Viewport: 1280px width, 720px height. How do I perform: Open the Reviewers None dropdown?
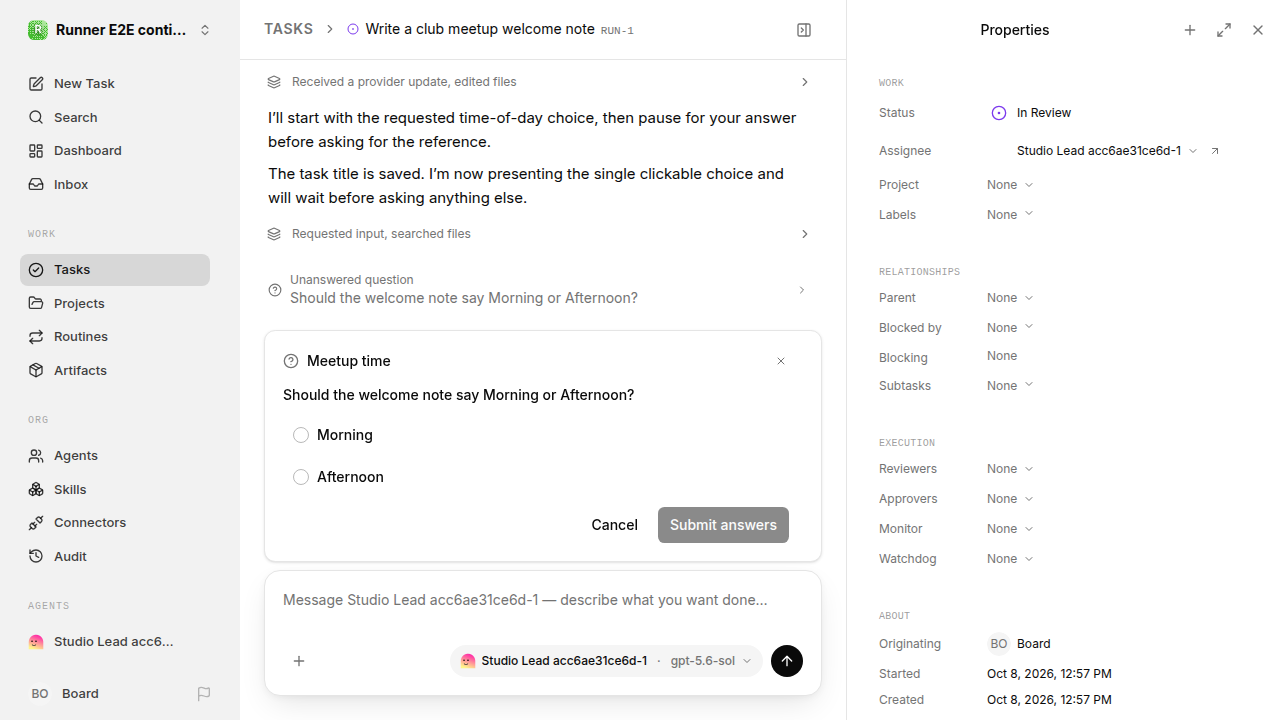point(1010,469)
